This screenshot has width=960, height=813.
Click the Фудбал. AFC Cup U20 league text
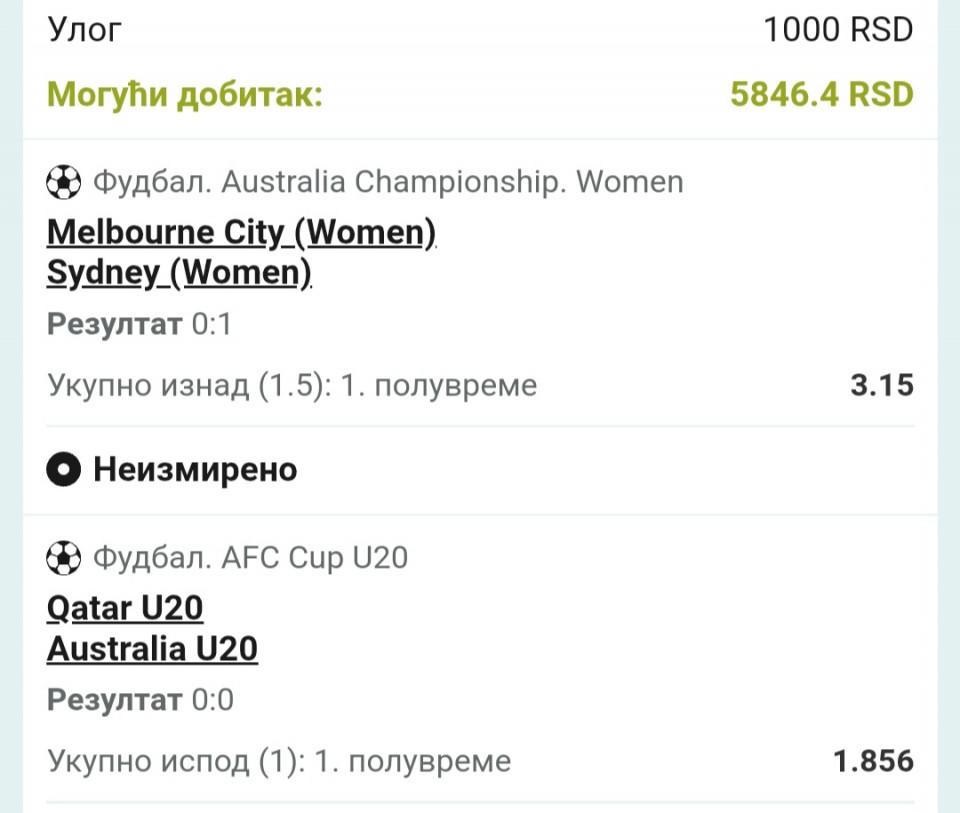pyautogui.click(x=250, y=558)
